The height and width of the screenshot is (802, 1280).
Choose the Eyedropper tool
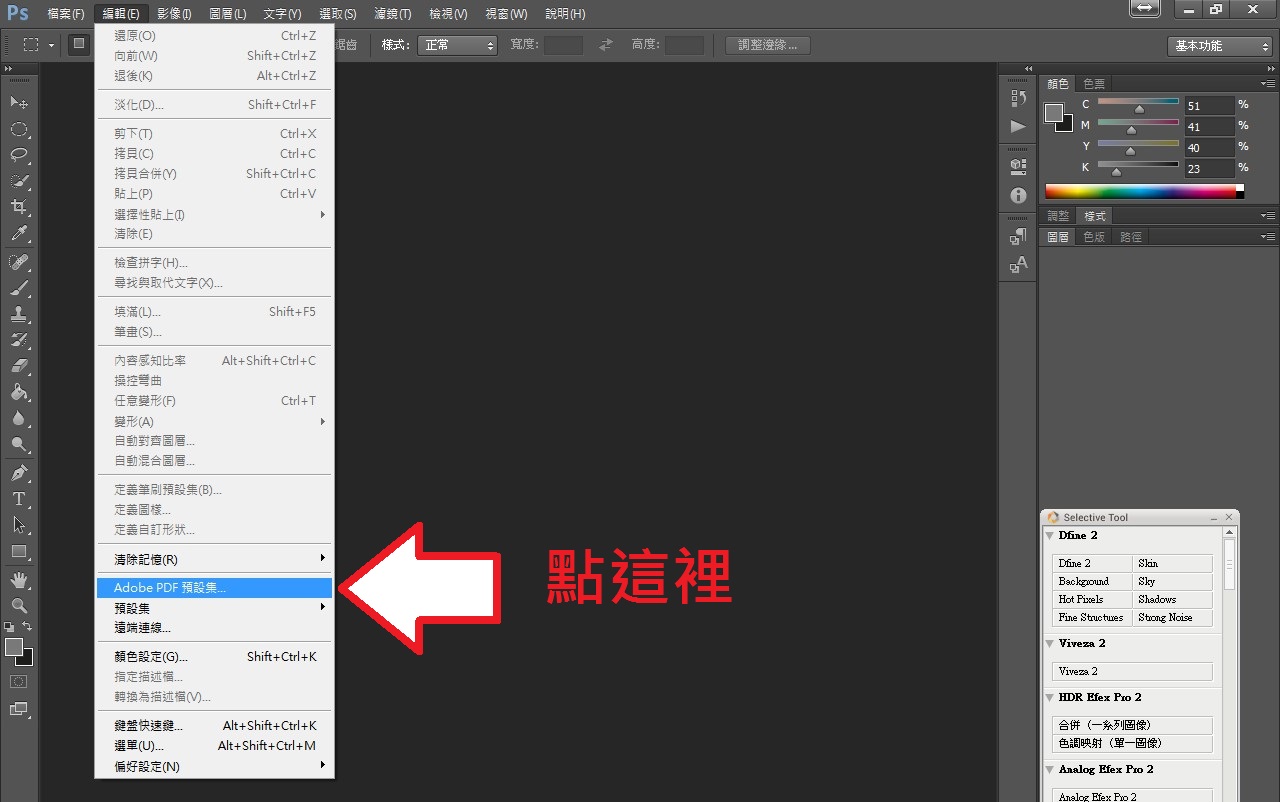coord(19,234)
